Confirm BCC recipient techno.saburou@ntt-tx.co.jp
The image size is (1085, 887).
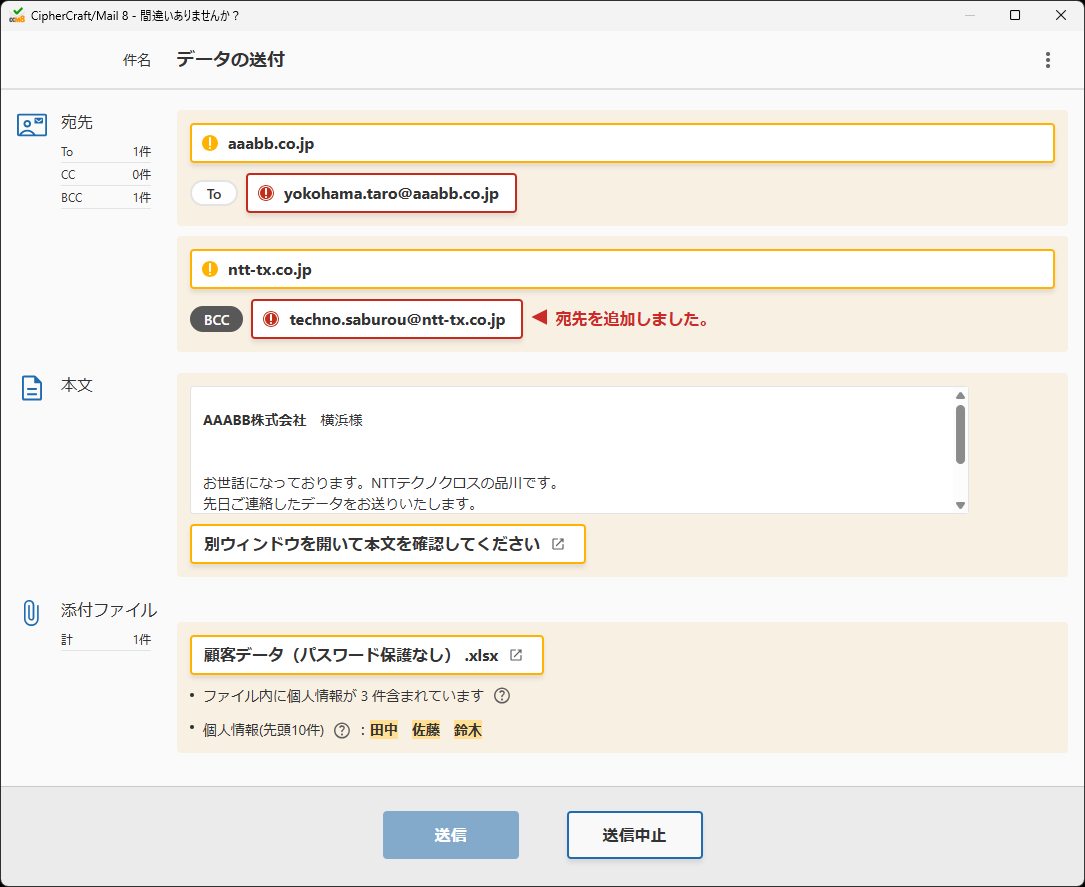[x=386, y=319]
